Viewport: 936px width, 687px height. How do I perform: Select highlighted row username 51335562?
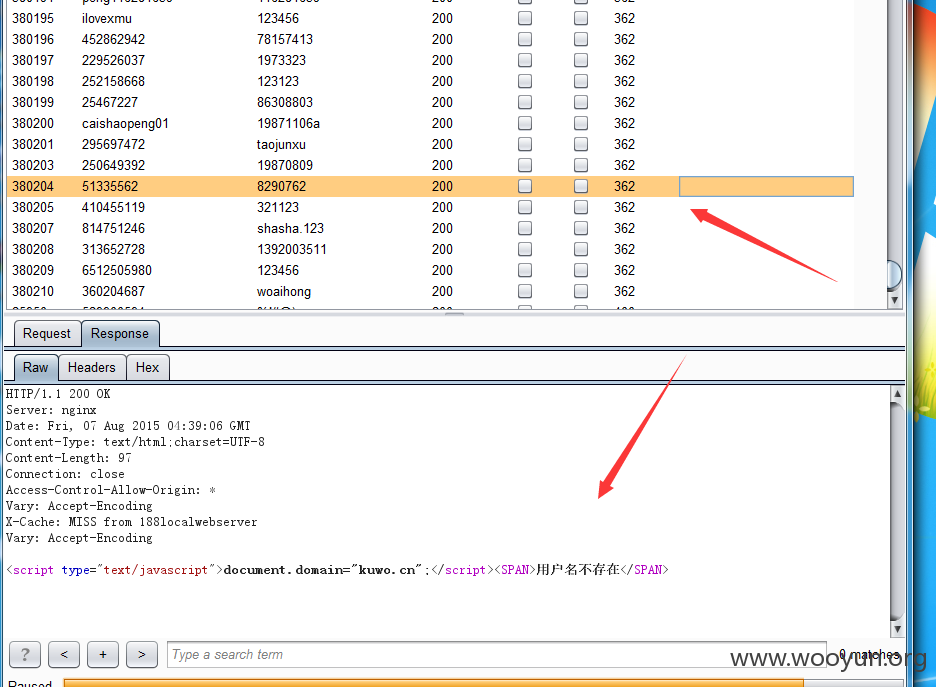coord(110,186)
